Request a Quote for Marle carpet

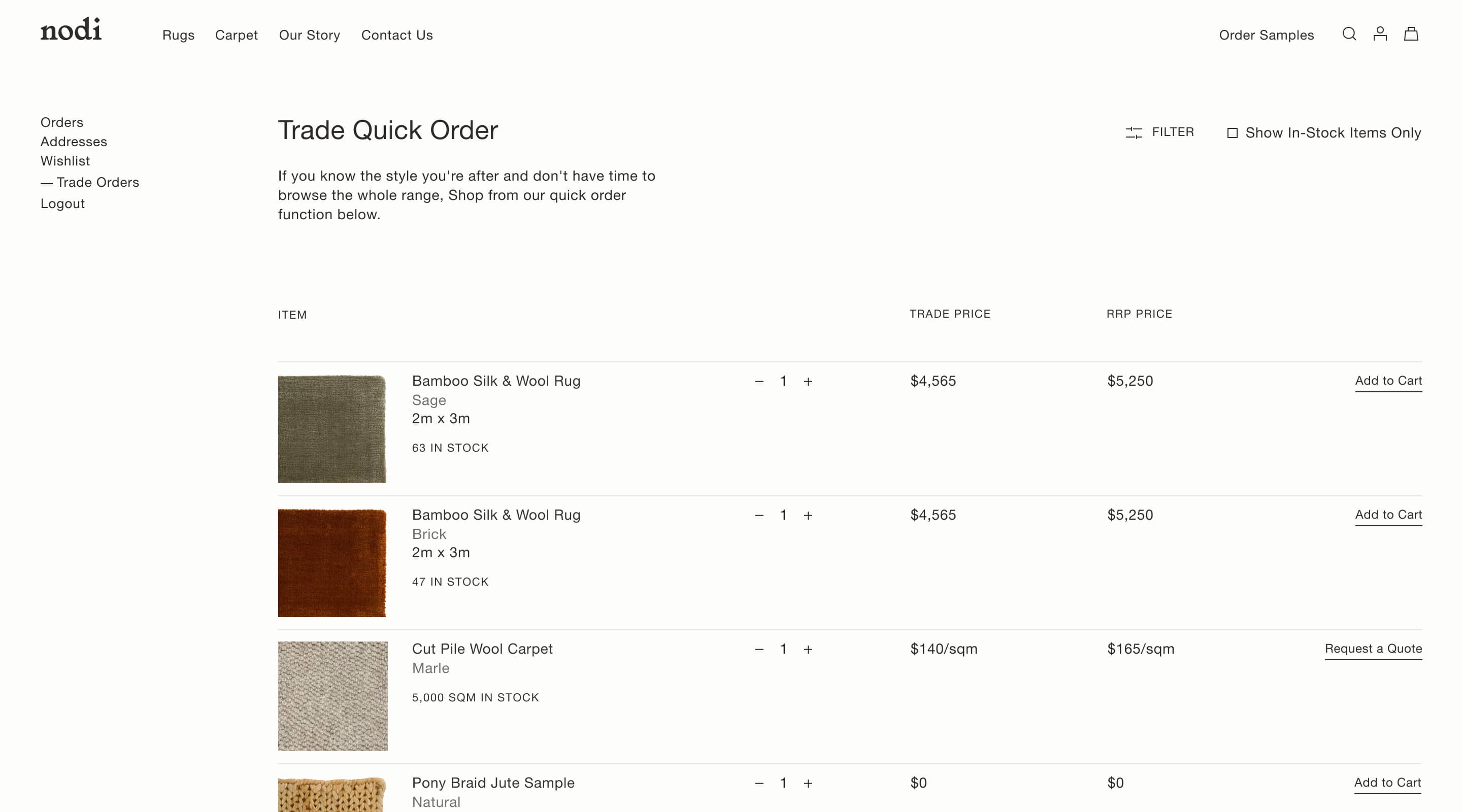point(1373,649)
